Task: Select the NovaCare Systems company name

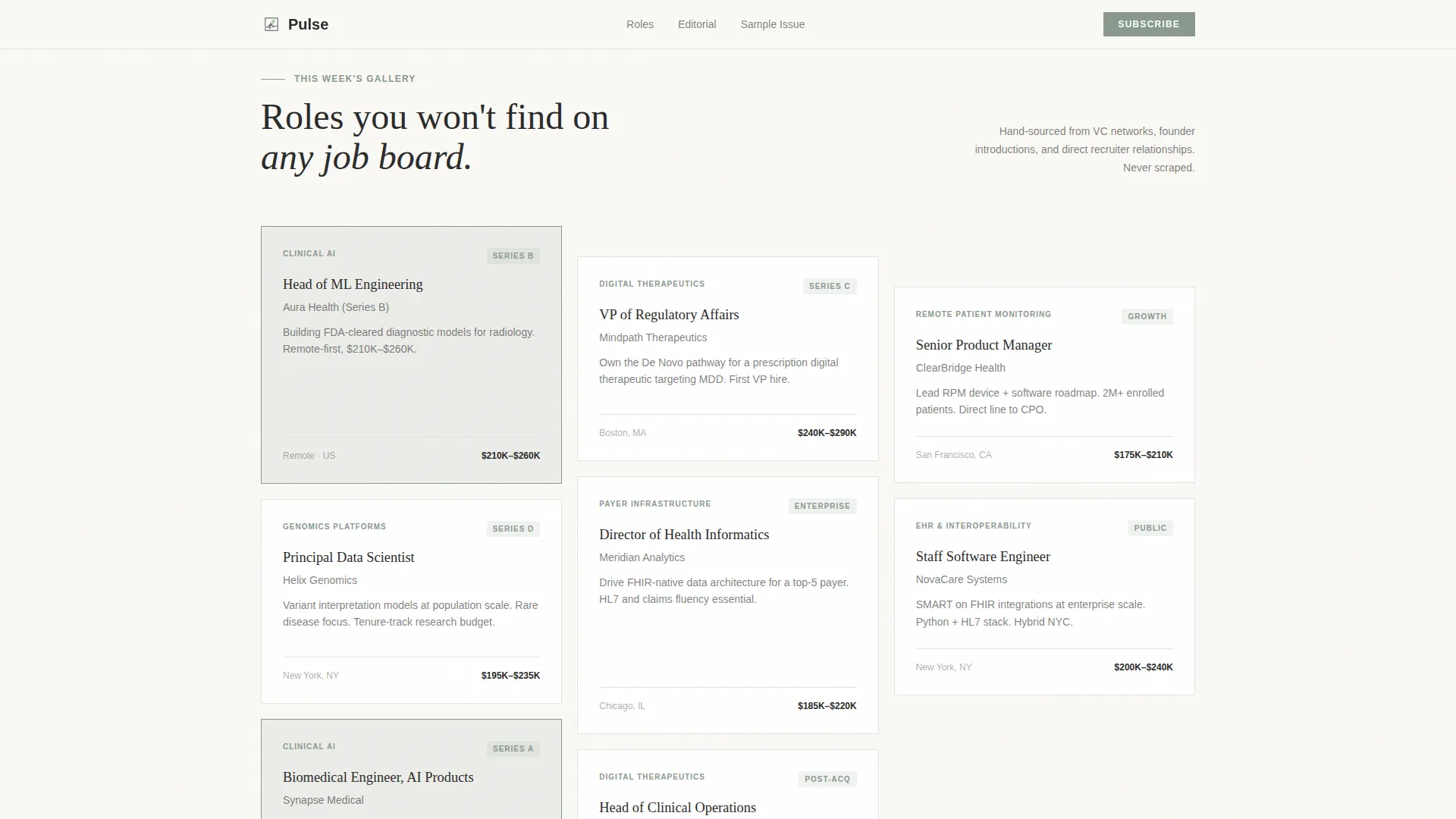Action: tap(961, 579)
